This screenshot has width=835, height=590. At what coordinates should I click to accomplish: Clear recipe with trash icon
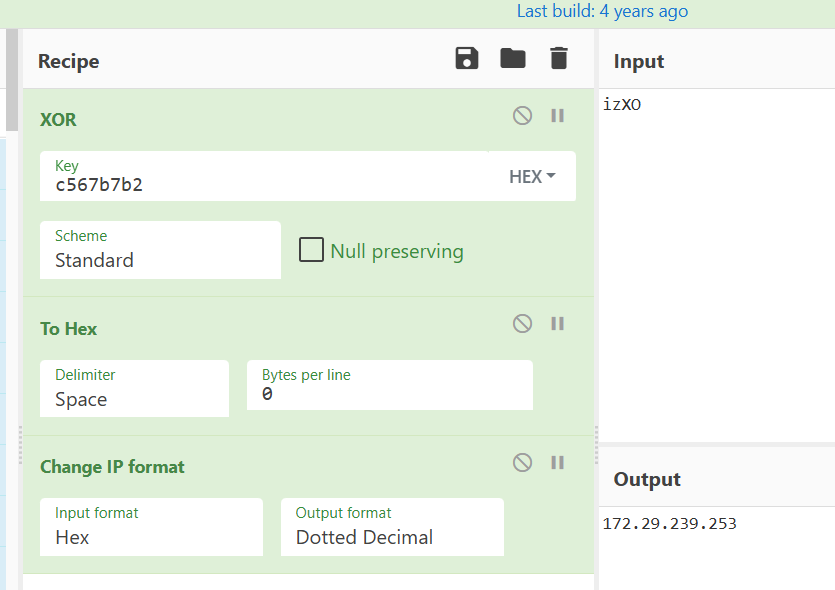(x=559, y=58)
